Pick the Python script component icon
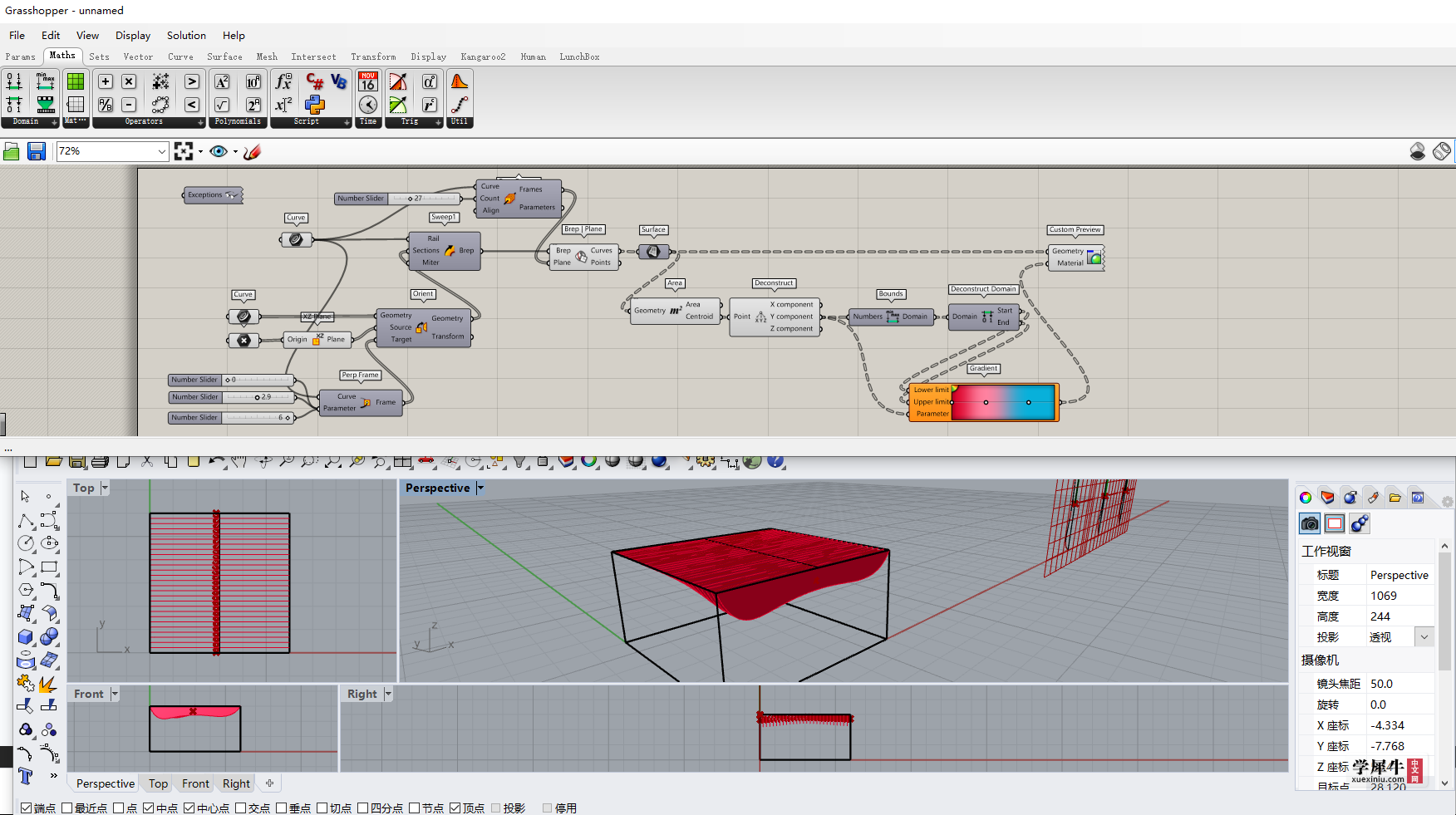Viewport: 1456px width, 815px height. [315, 105]
